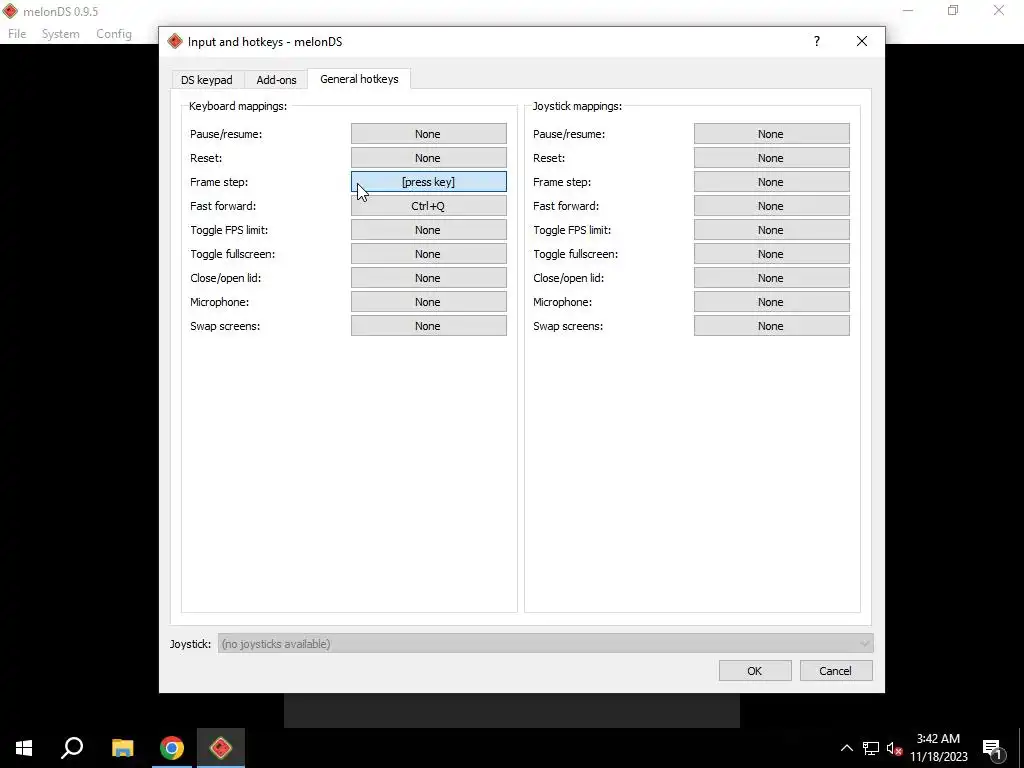Image resolution: width=1024 pixels, height=768 pixels.
Task: Set keyboard Microphone mapping
Action: [428, 302]
